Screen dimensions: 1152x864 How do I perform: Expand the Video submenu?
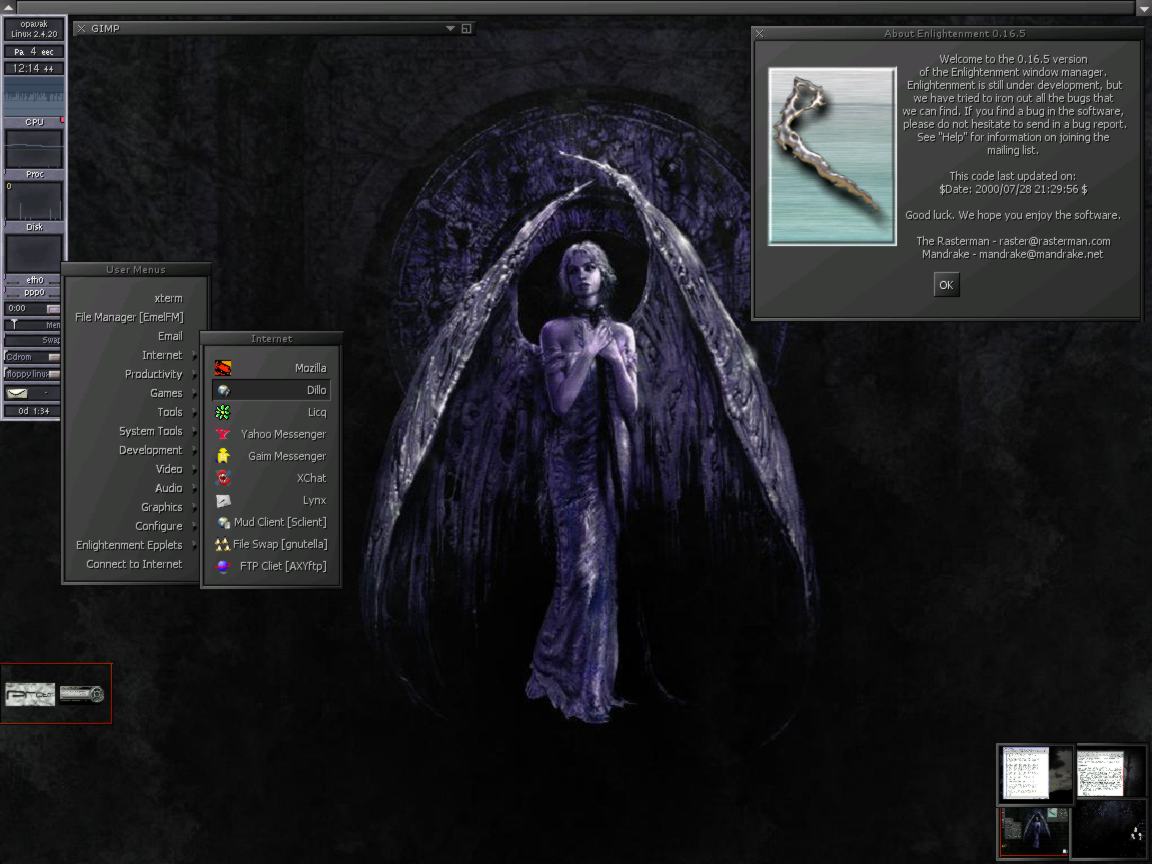[195, 469]
